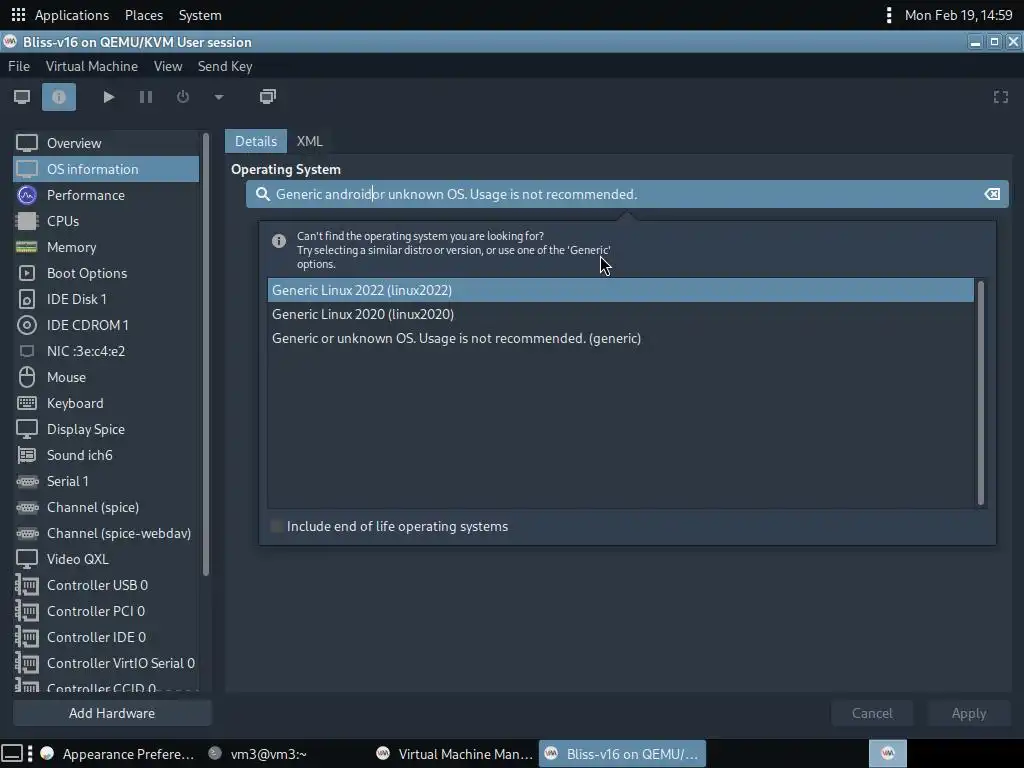Shut down the virtual machine power icon
Viewport: 1024px width, 768px height.
click(183, 97)
